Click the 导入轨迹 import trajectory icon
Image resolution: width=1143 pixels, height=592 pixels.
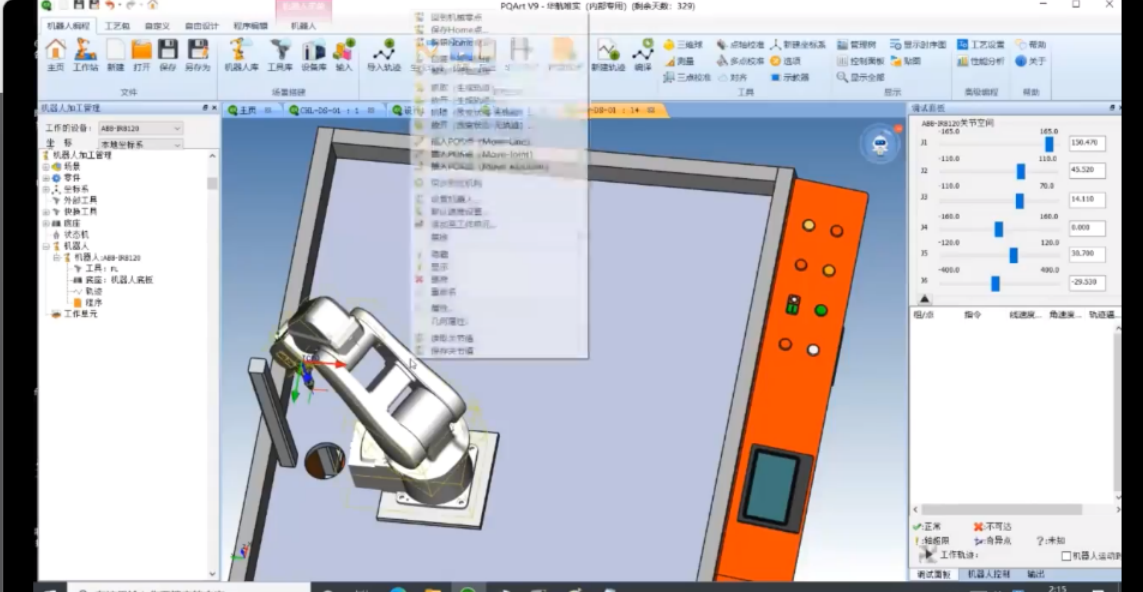(382, 54)
